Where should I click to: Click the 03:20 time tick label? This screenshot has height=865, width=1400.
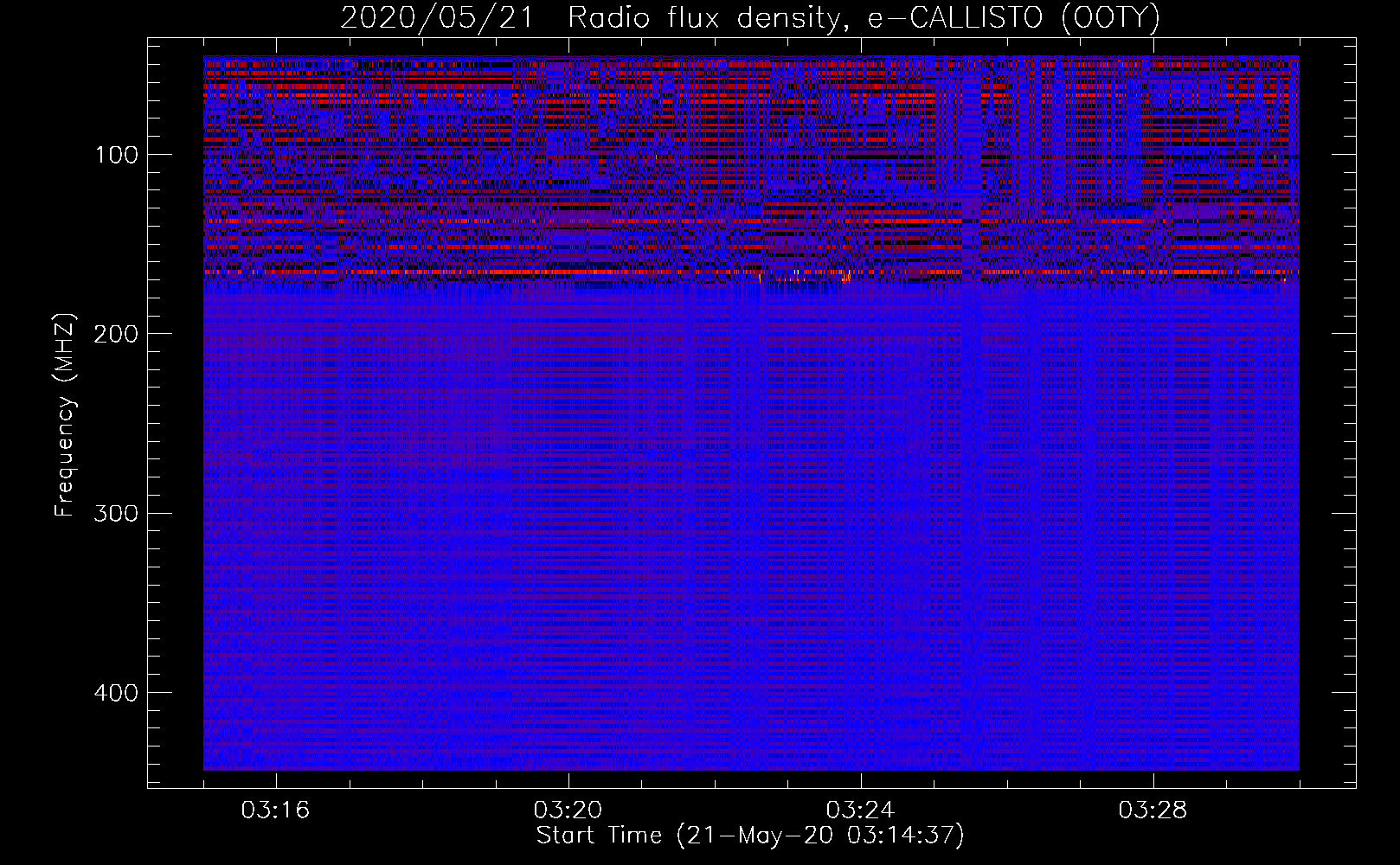[568, 811]
